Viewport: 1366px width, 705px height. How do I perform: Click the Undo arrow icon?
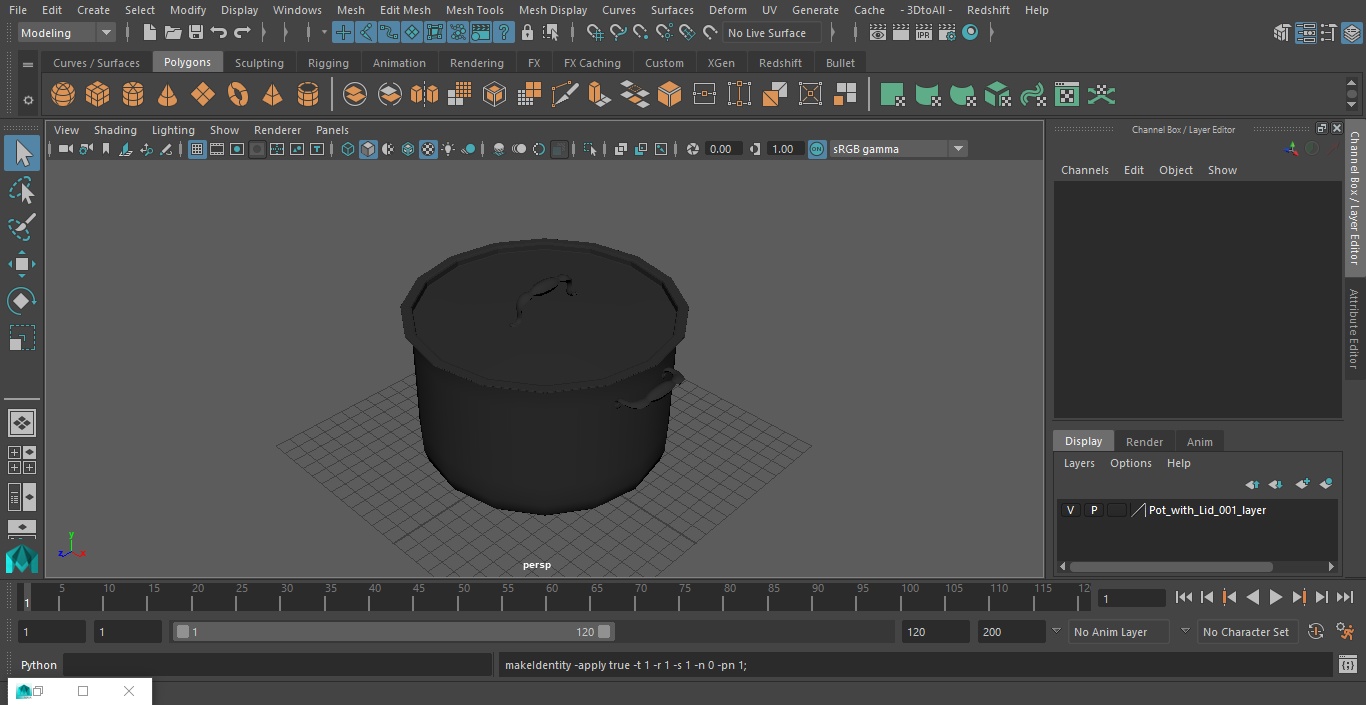(219, 33)
